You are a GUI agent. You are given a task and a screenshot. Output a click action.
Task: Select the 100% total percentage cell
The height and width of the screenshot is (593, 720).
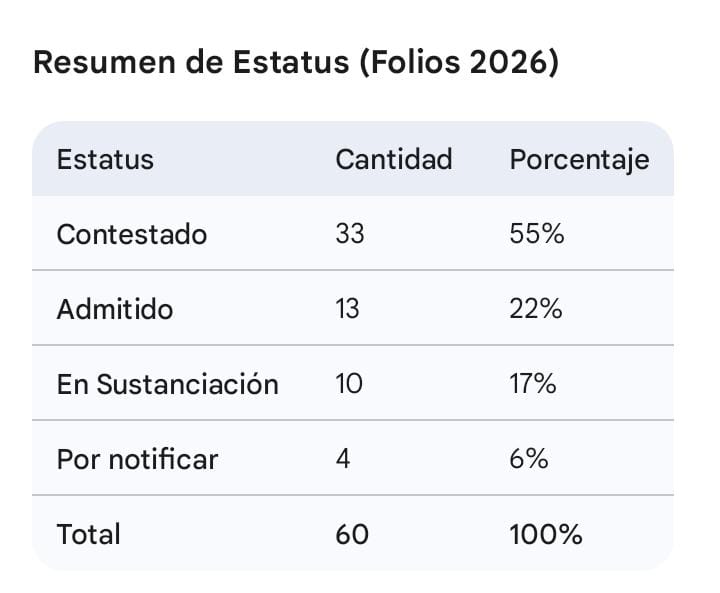click(x=545, y=534)
